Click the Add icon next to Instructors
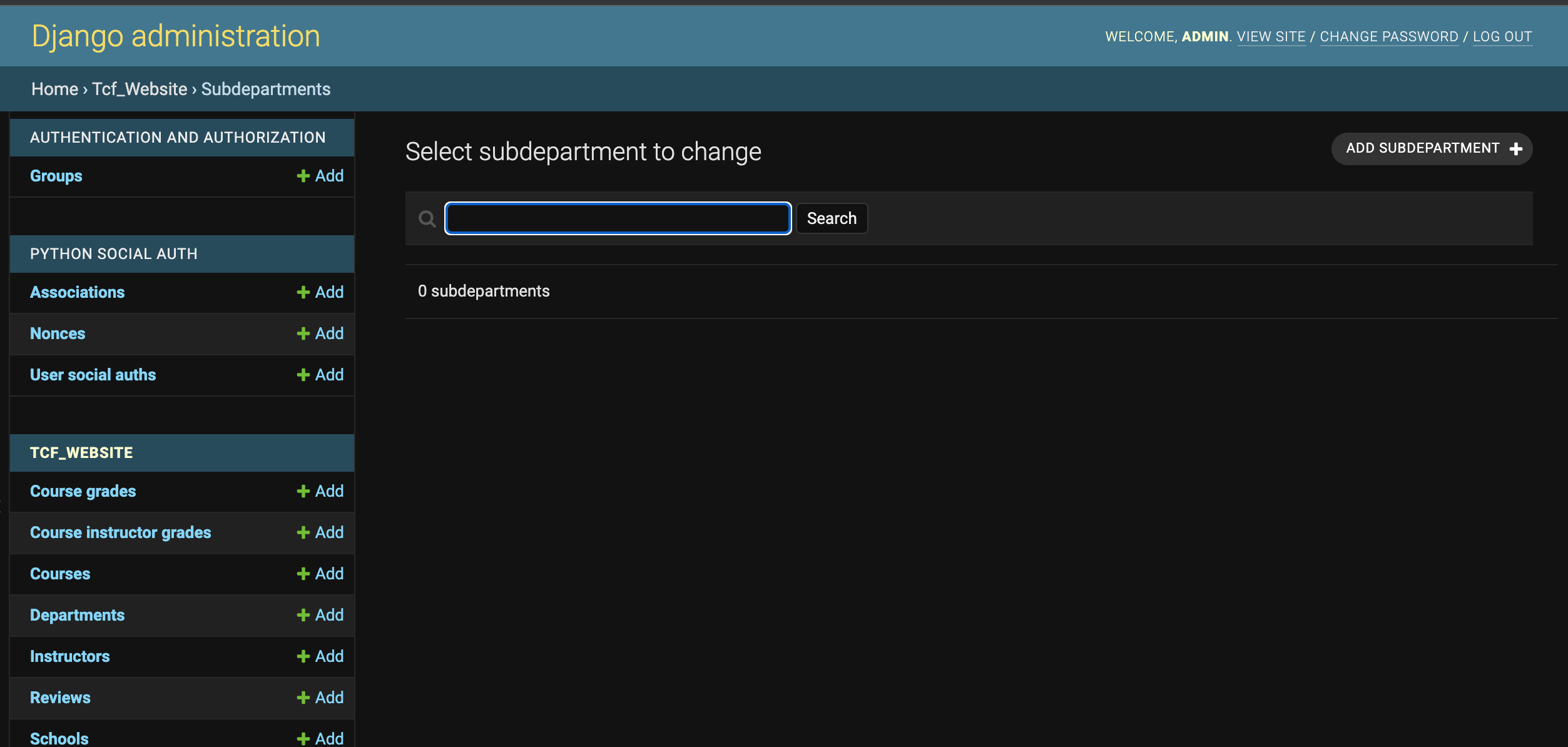1568x747 pixels. [303, 656]
